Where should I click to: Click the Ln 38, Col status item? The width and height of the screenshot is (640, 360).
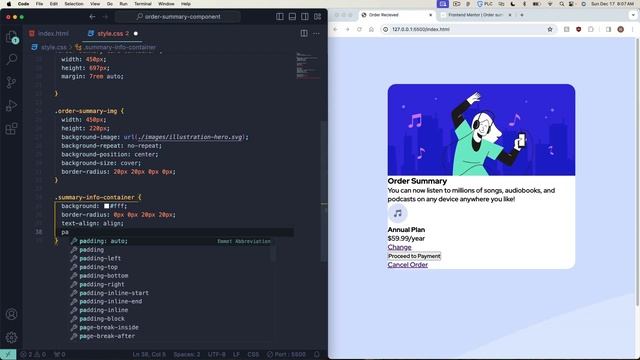click(x=149, y=354)
